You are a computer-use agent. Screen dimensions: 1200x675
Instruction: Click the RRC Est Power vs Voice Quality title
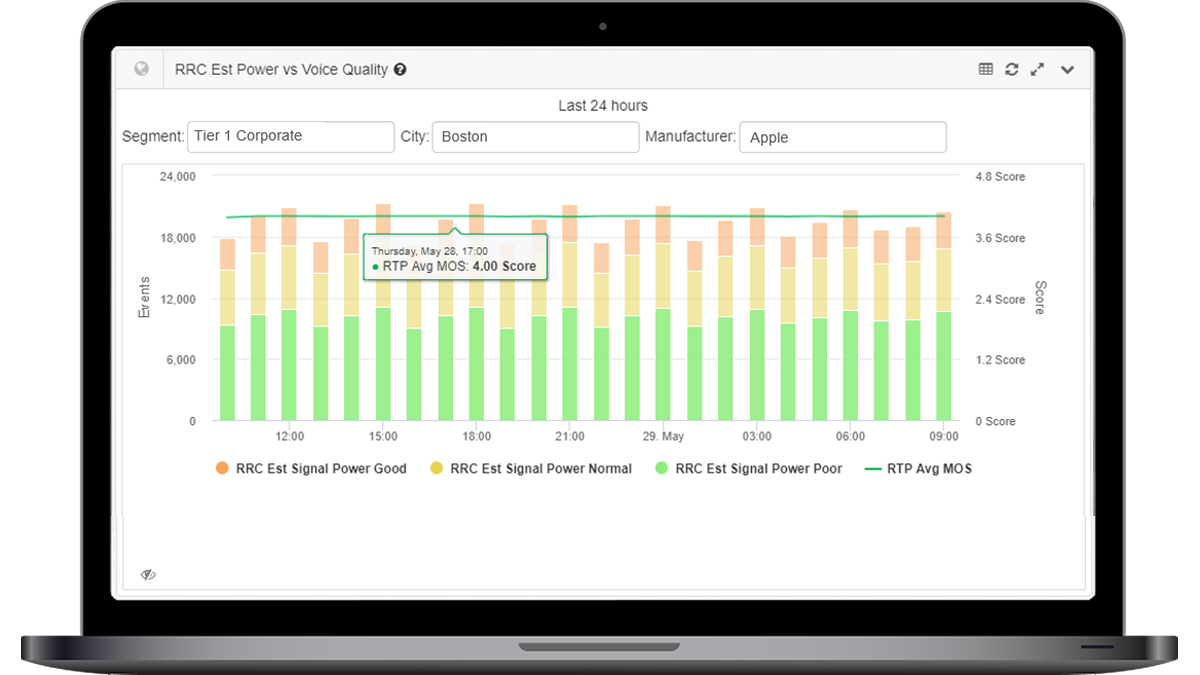(281, 70)
